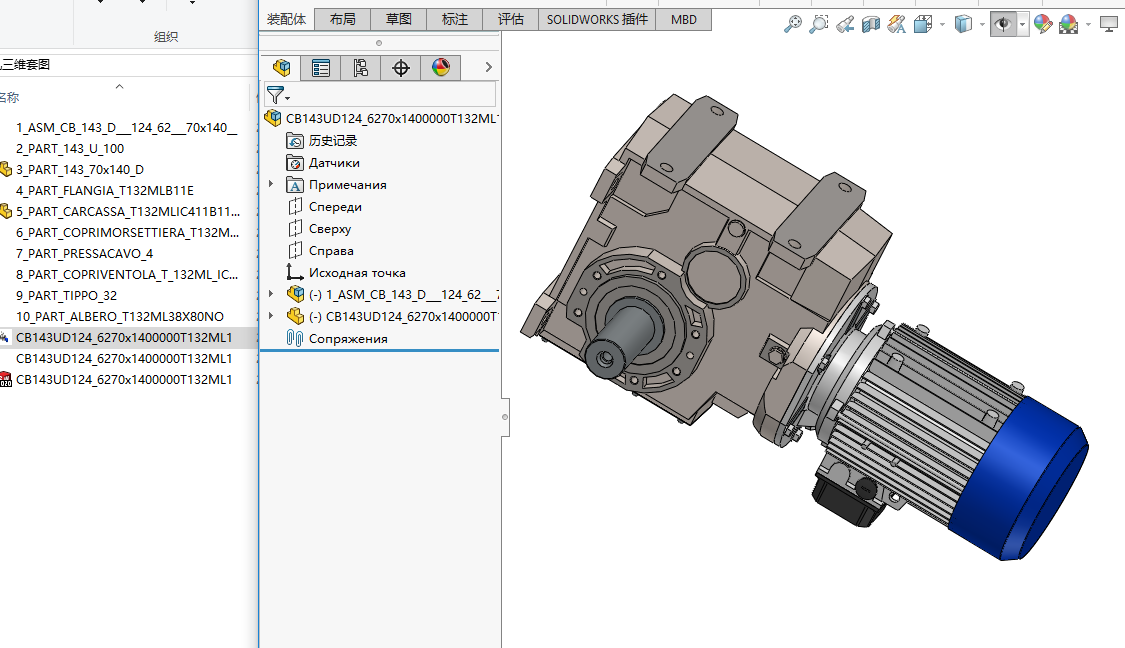Open the feature tree filter dropdown
This screenshot has width=1125, height=648.
pyautogui.click(x=278, y=95)
